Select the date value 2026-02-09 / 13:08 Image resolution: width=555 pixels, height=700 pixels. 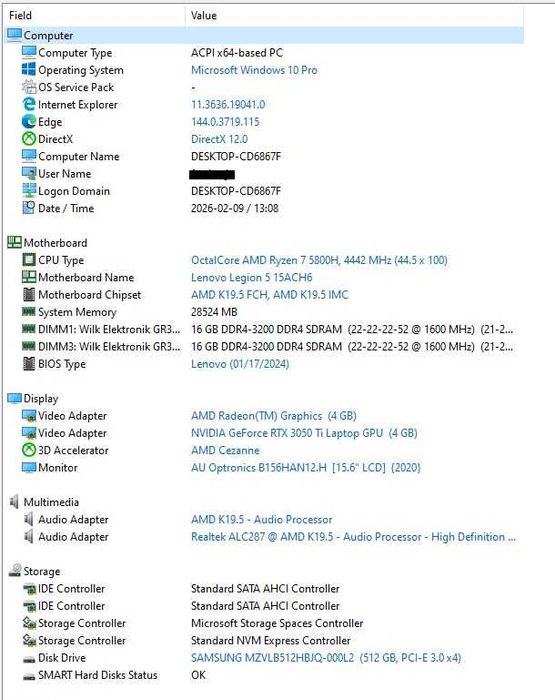point(234,208)
